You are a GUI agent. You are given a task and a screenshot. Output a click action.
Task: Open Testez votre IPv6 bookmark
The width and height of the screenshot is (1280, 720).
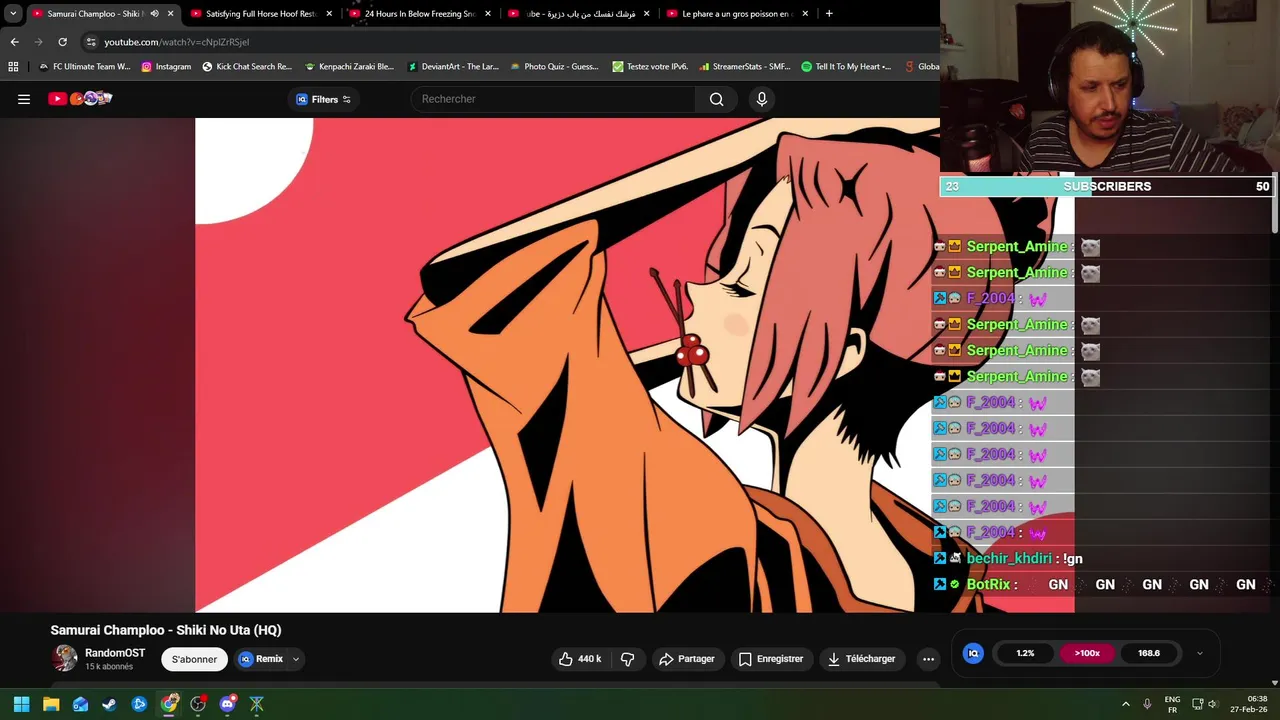pos(650,67)
